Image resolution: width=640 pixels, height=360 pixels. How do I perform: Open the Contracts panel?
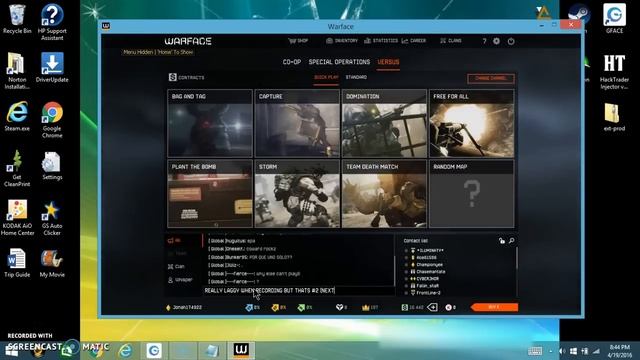tap(187, 77)
